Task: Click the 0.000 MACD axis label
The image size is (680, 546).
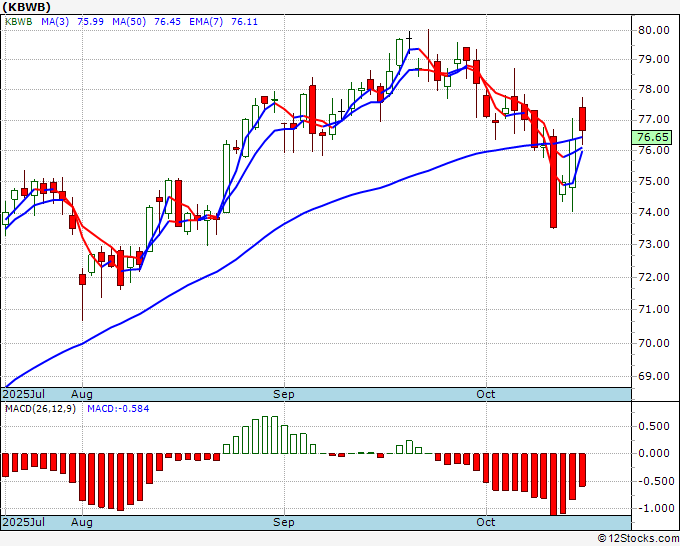Action: pos(656,453)
